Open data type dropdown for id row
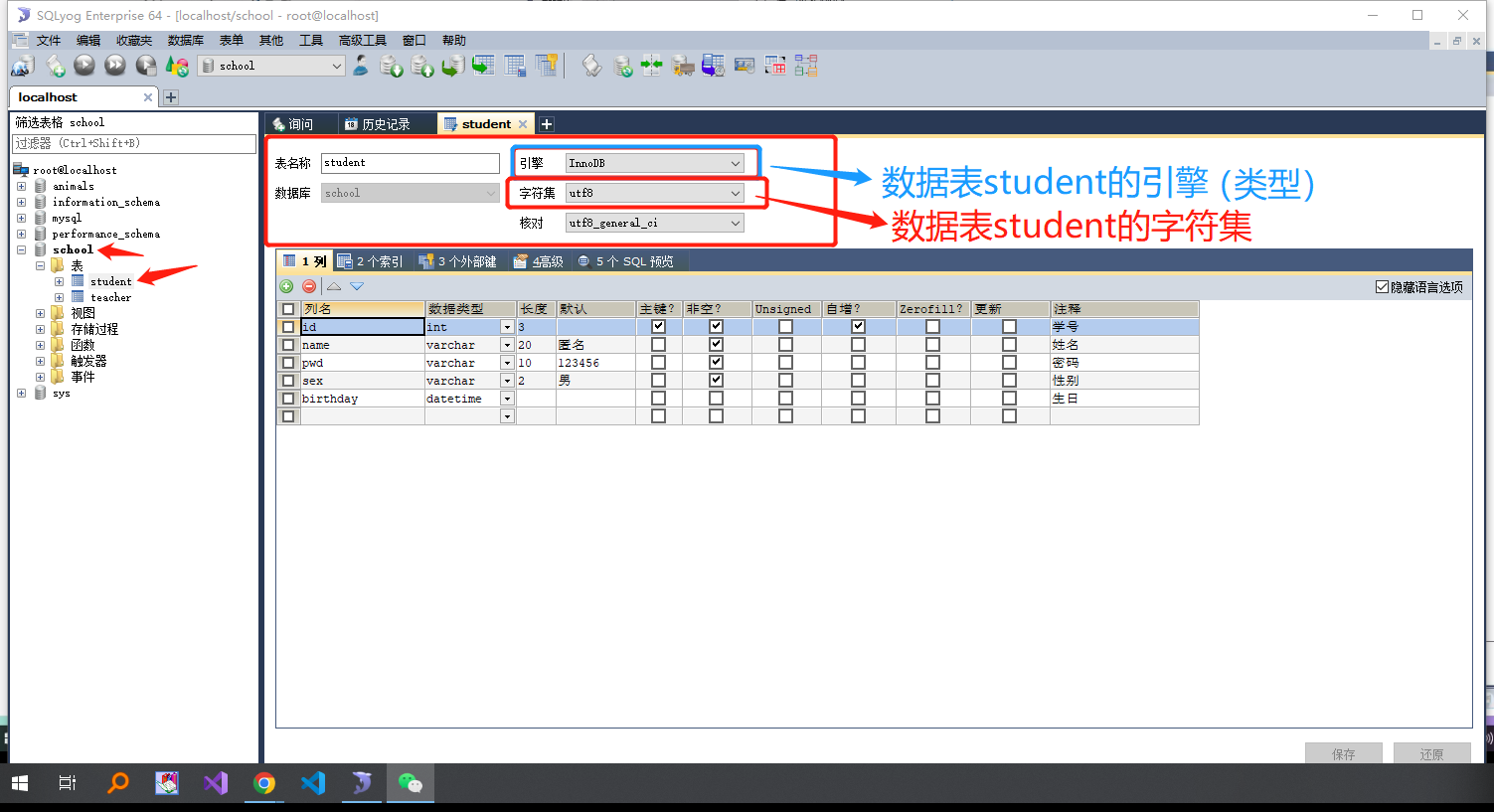 point(507,327)
